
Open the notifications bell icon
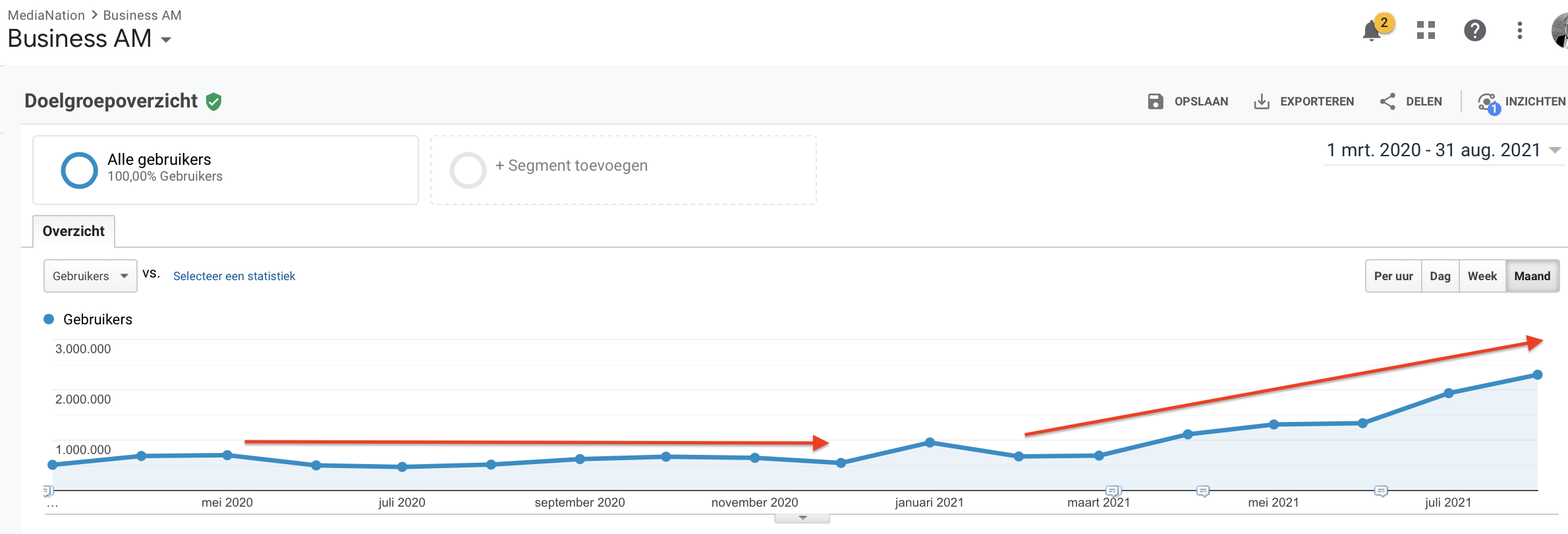pyautogui.click(x=1372, y=30)
